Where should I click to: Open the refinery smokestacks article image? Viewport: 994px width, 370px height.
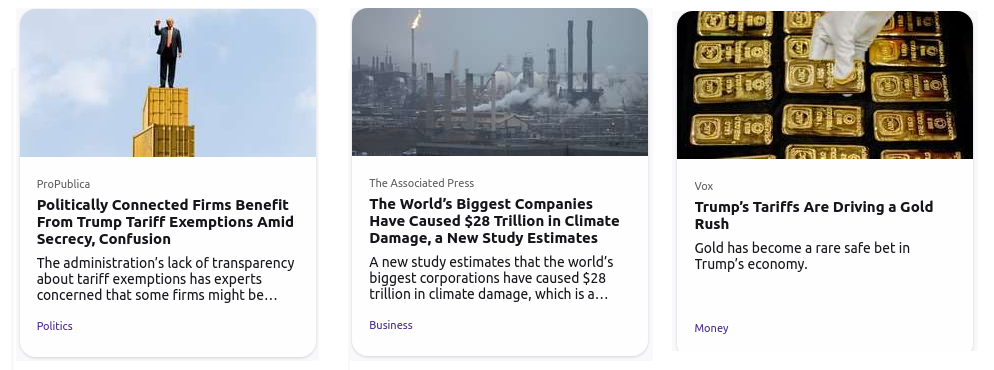[500, 82]
